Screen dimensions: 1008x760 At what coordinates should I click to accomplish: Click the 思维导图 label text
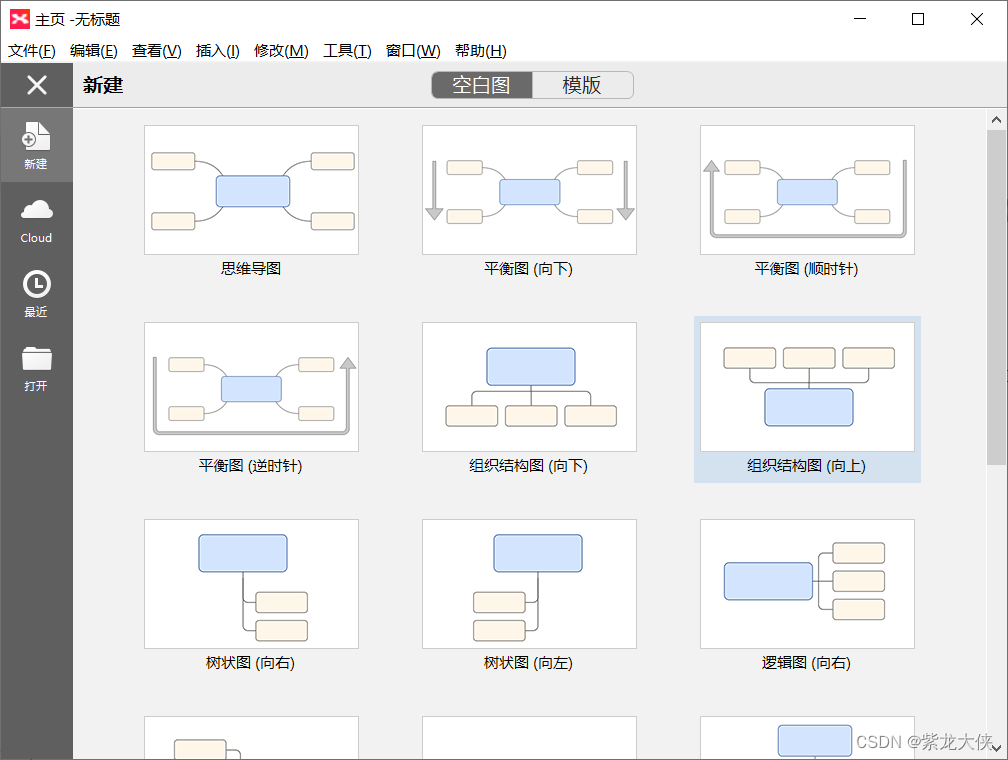pos(251,269)
